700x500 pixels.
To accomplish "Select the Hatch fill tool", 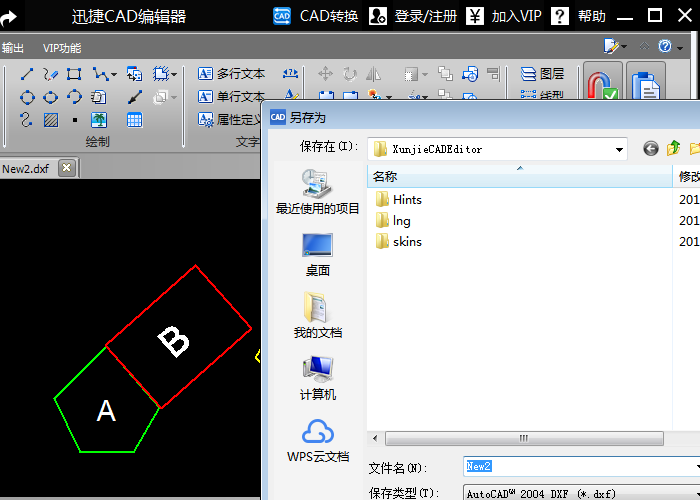I will click(50, 120).
